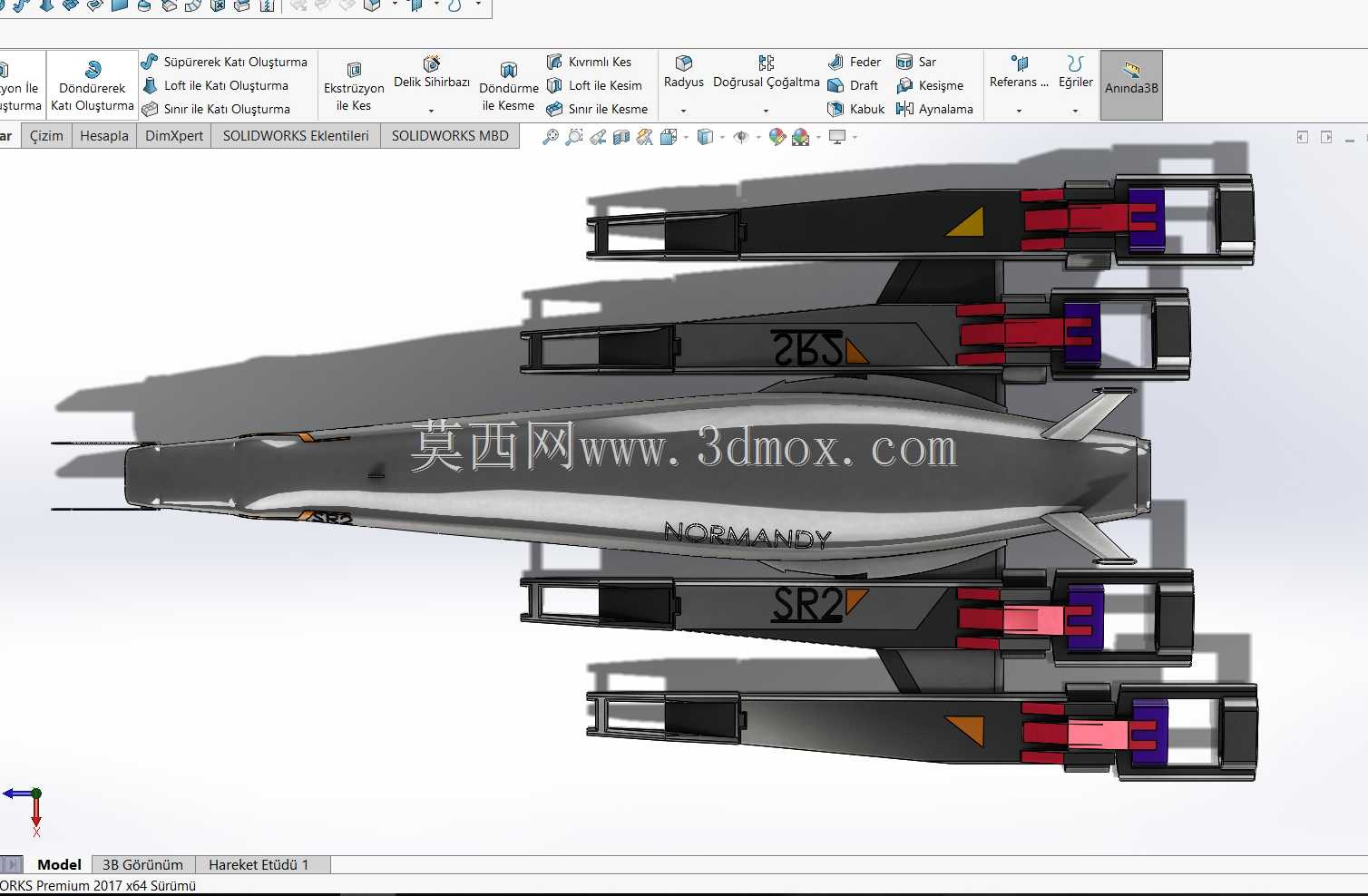1368x896 pixels.
Task: Expand View Settings dropdown arrow
Action: coord(855,138)
